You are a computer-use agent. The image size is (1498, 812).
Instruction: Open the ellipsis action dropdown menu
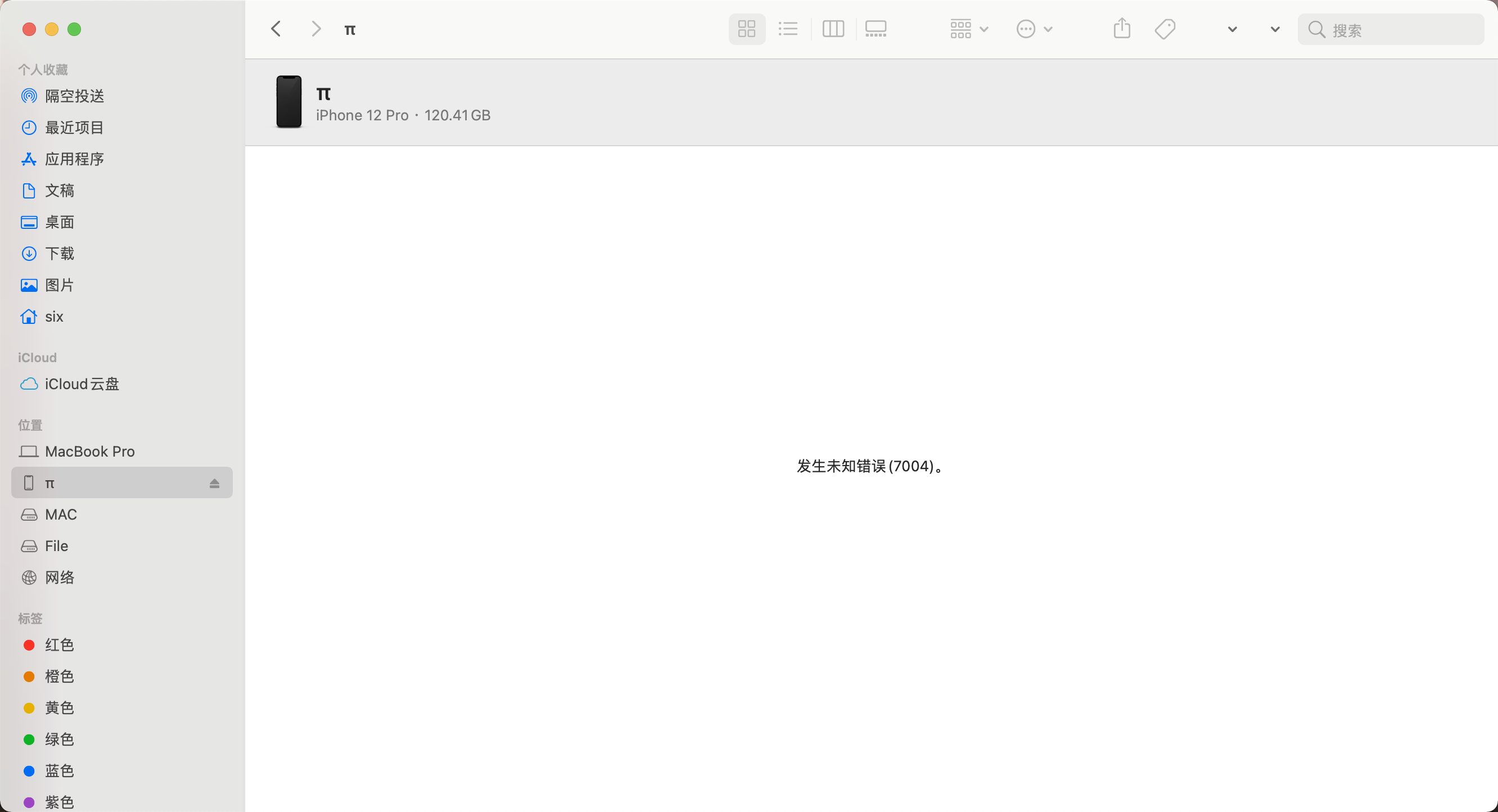[1034, 29]
